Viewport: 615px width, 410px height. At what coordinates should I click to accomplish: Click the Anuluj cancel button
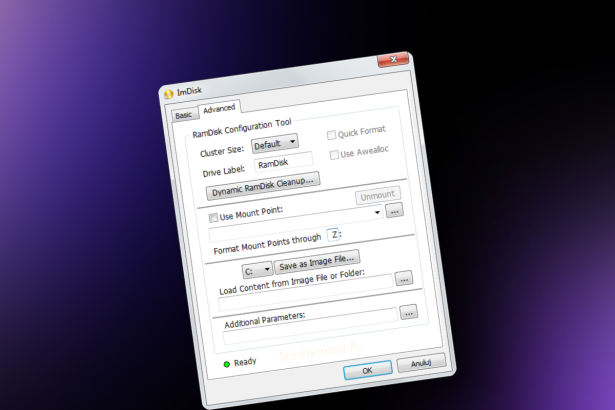tap(421, 363)
